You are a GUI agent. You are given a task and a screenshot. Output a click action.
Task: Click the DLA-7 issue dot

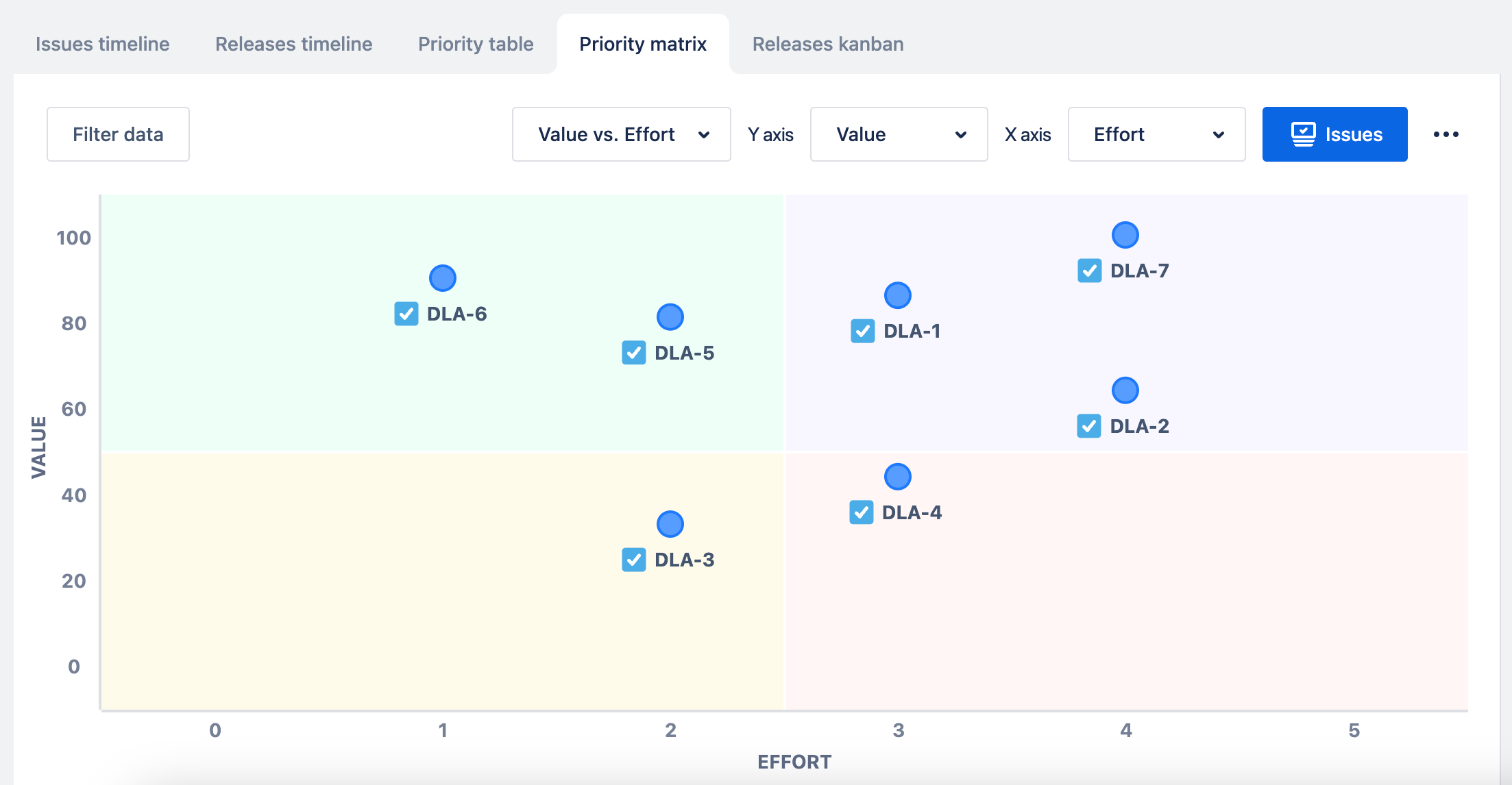(1125, 235)
